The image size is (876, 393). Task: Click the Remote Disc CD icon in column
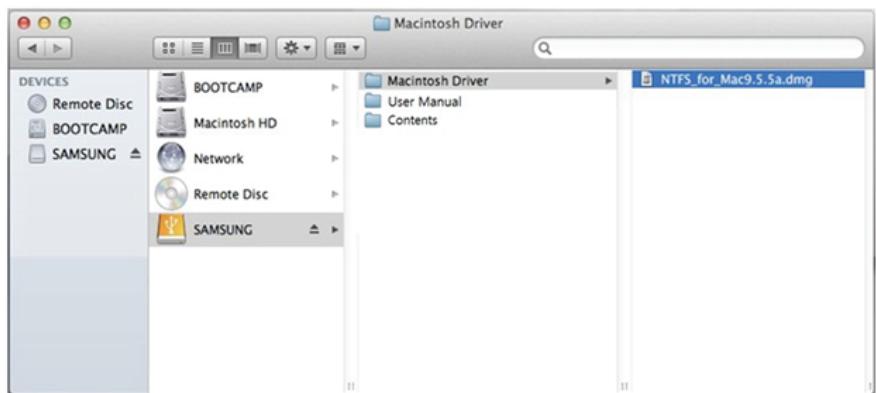tap(171, 194)
